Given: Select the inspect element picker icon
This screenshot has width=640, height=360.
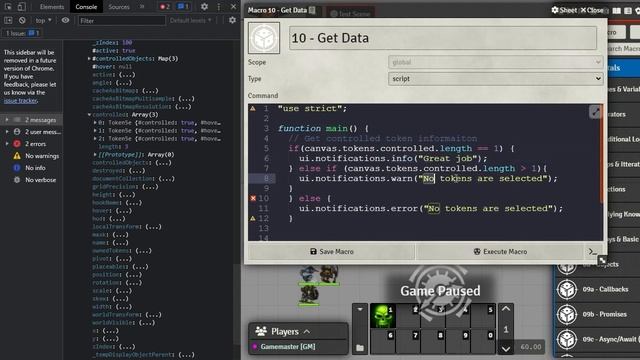Looking at the screenshot, I should [x=8, y=7].
